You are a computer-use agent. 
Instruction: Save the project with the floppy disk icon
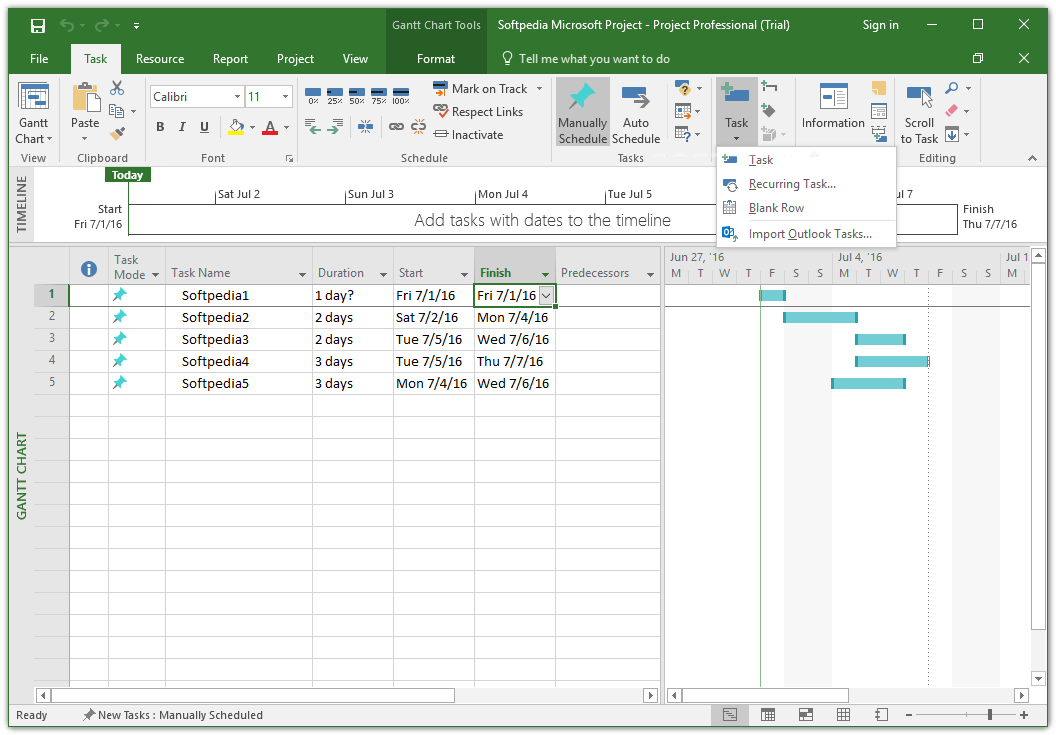click(38, 26)
